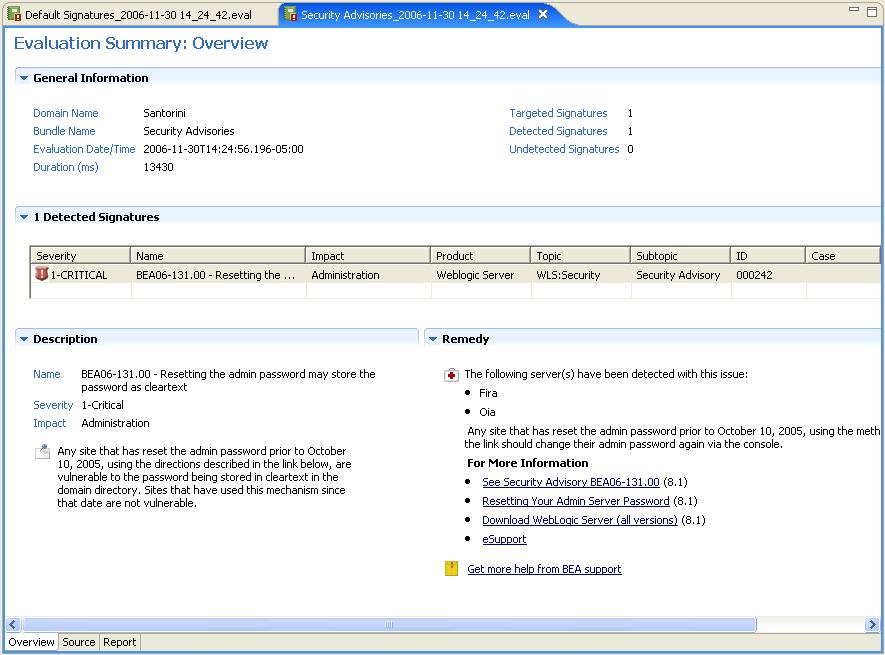The height and width of the screenshot is (655, 885).
Task: Click the 1-Critical severity value in Description
Action: coord(102,405)
